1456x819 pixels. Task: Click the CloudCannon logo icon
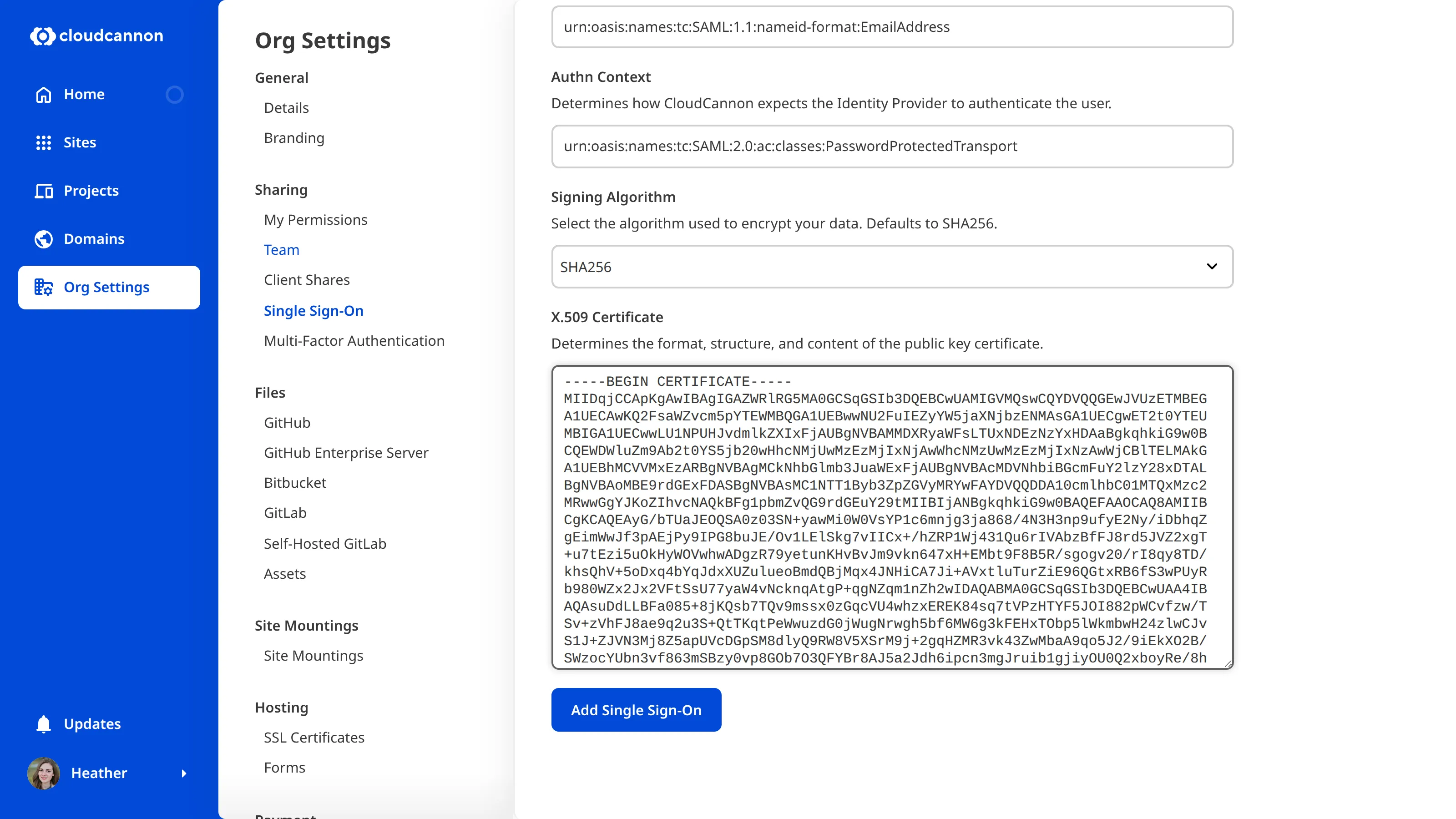(43, 35)
